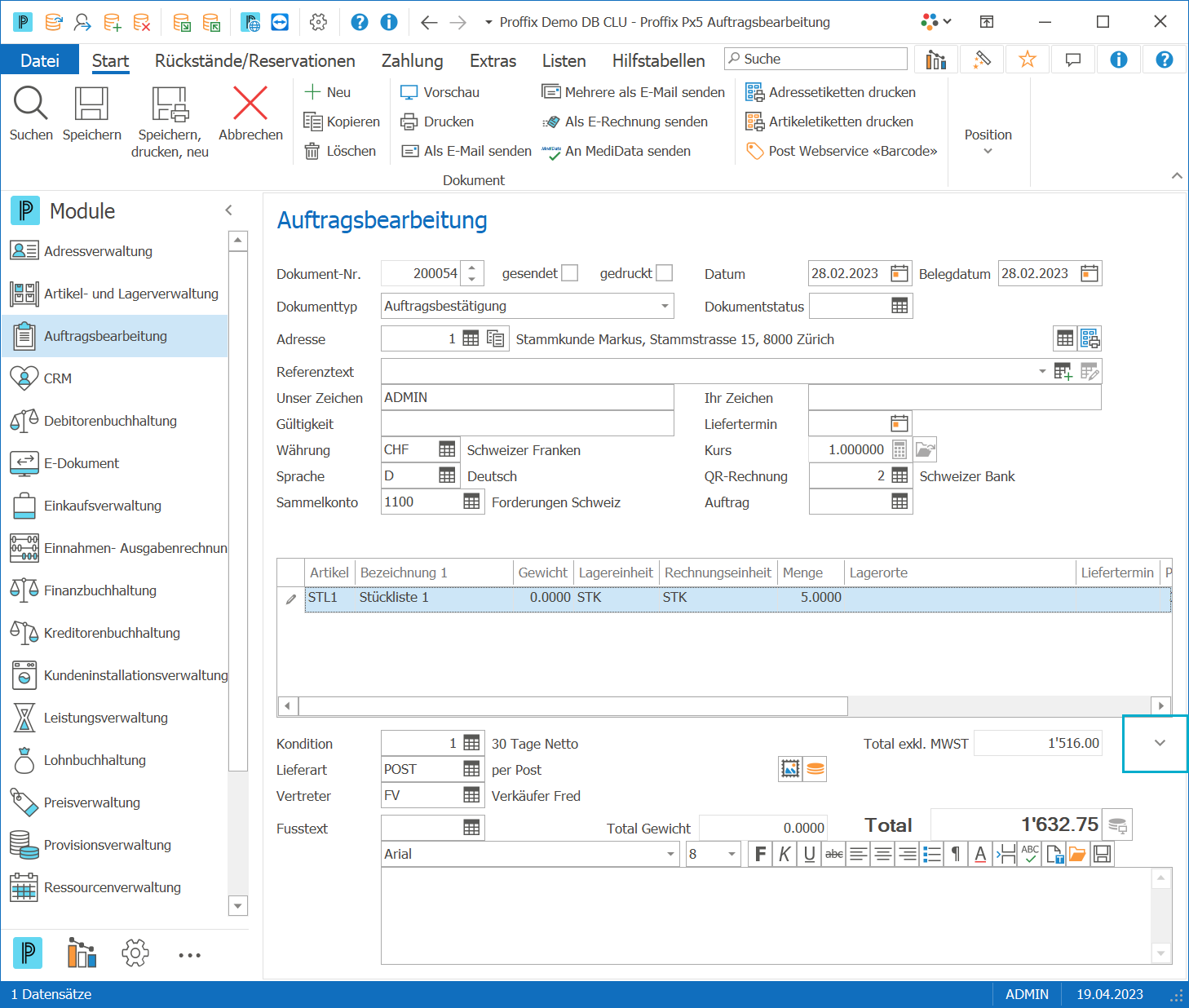Open the Zahlung ribbon tab
The image size is (1189, 1008).
413,60
